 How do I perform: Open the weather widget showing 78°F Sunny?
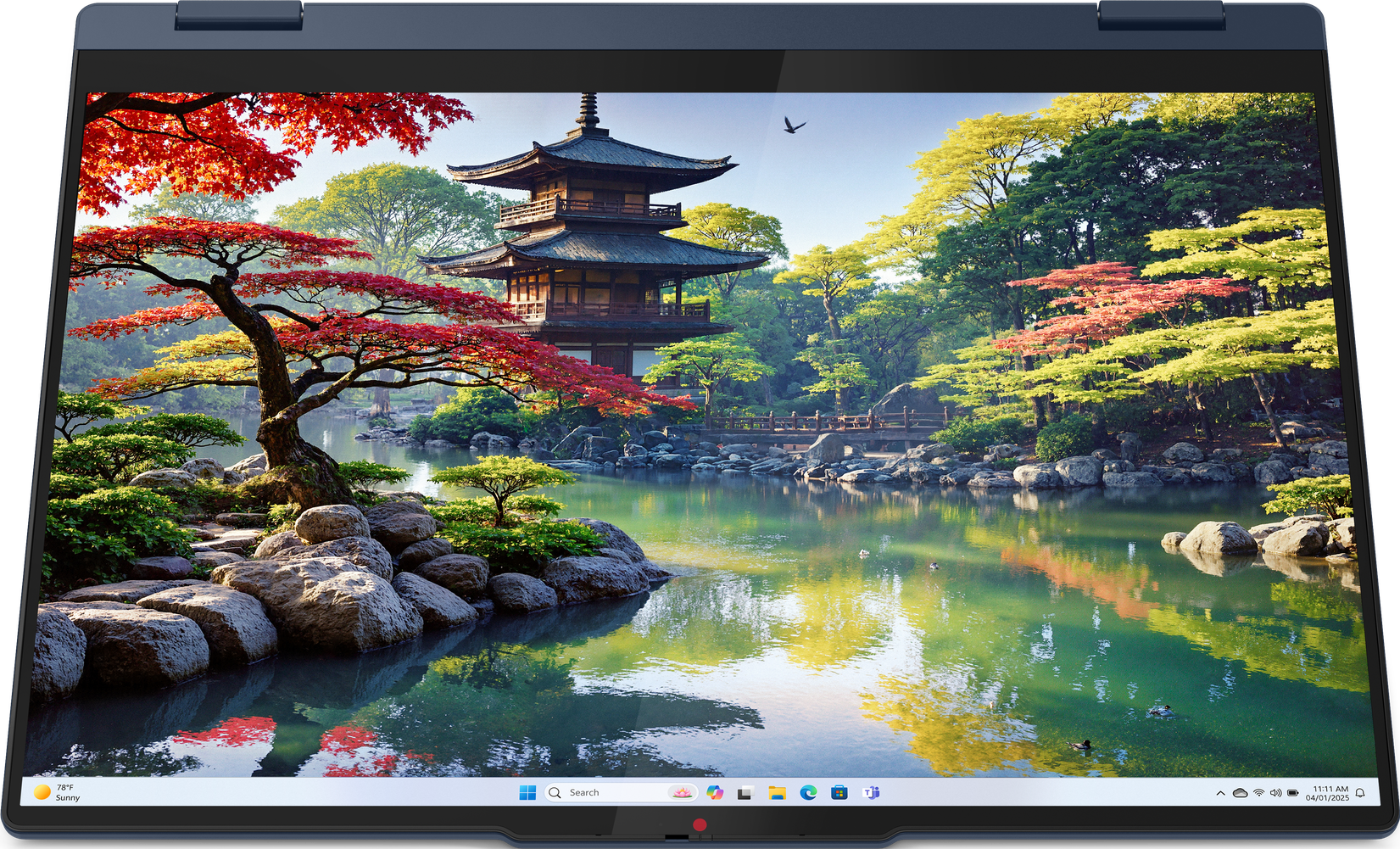click(57, 792)
